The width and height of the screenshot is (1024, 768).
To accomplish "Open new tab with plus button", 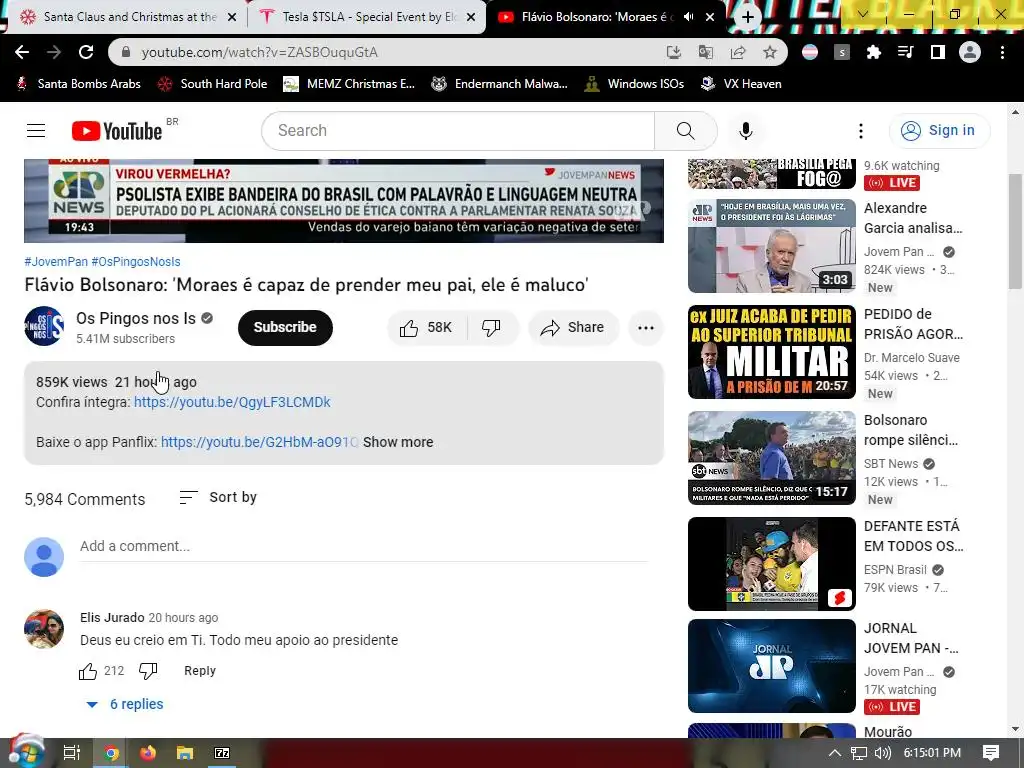I will tap(747, 17).
